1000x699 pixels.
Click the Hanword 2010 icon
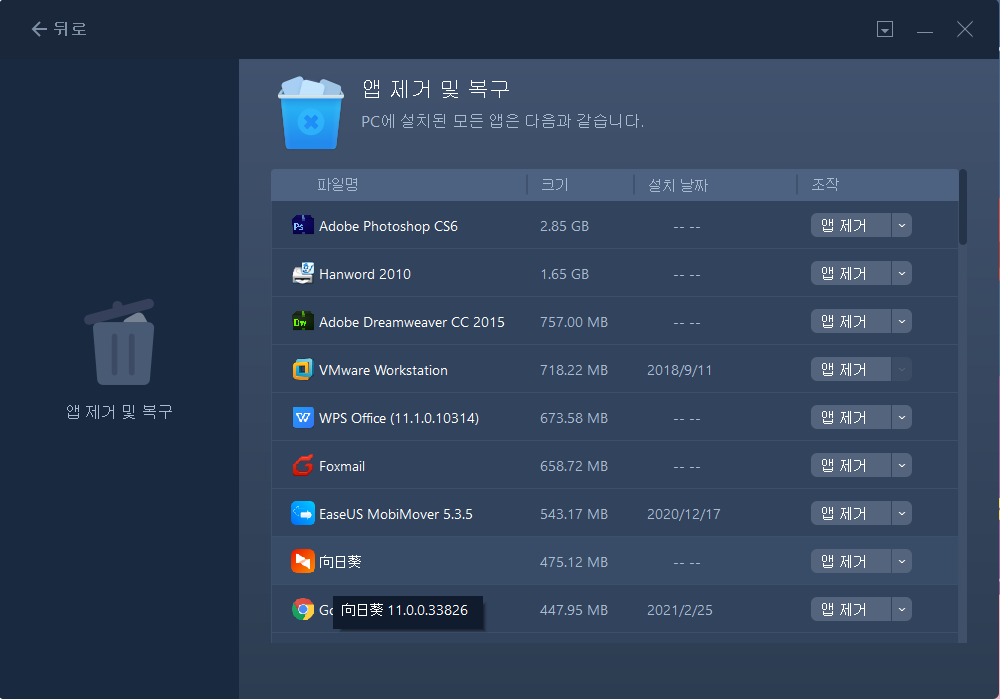302,274
